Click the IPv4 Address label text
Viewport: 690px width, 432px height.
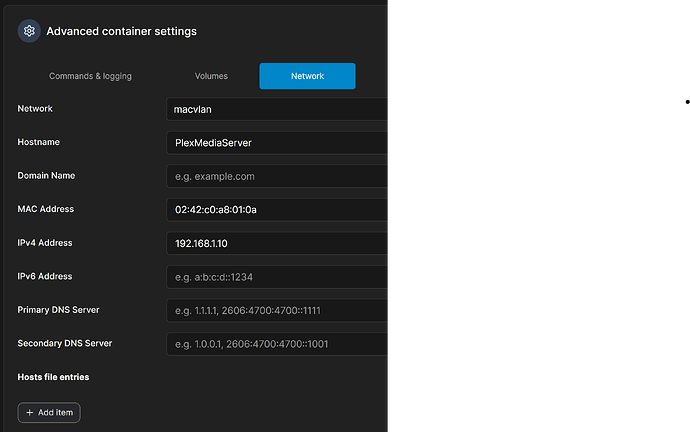[45, 243]
